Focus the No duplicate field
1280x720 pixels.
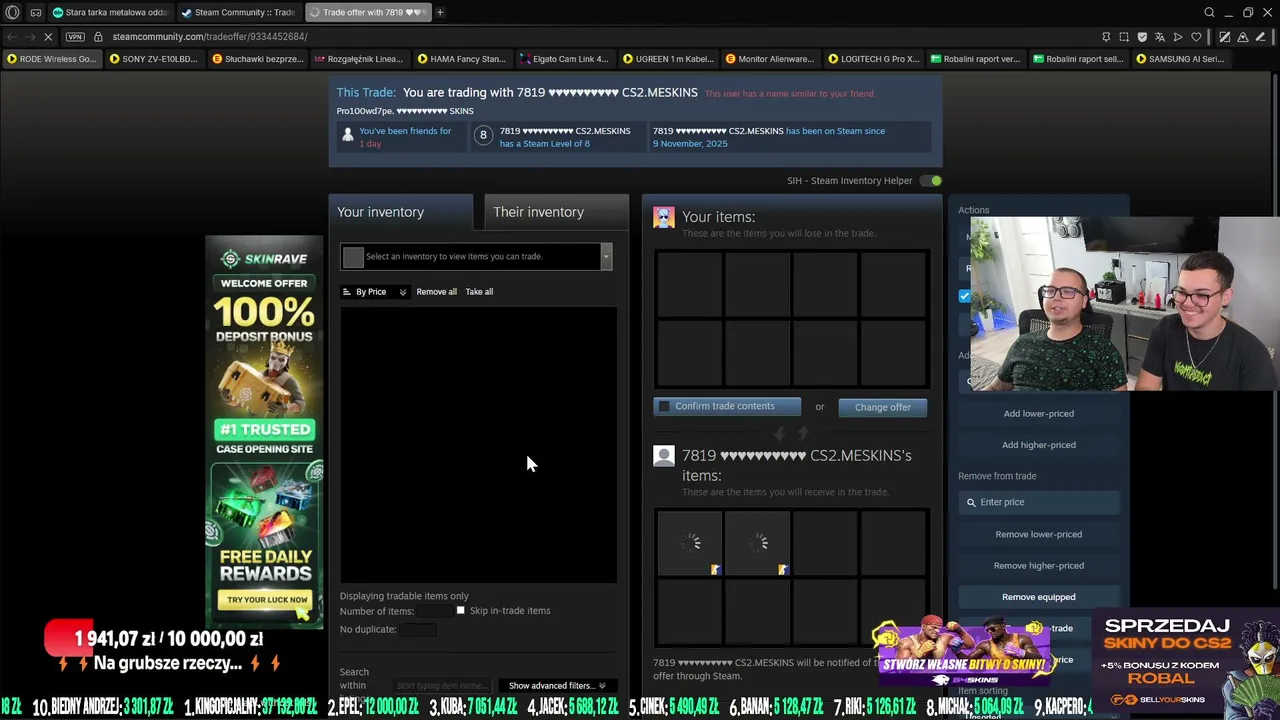[418, 629]
